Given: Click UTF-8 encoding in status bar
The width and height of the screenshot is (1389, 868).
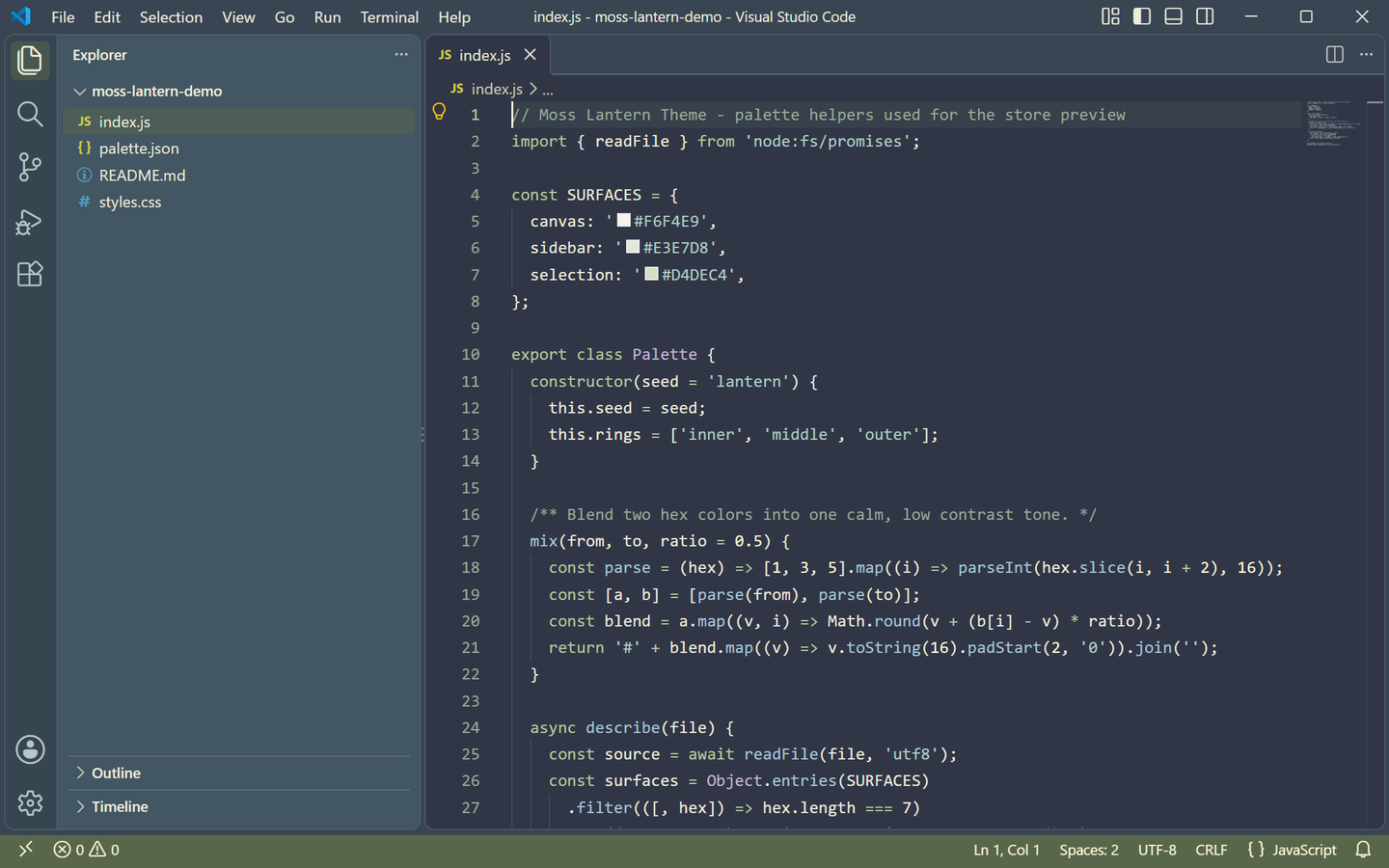Looking at the screenshot, I should (x=1157, y=850).
